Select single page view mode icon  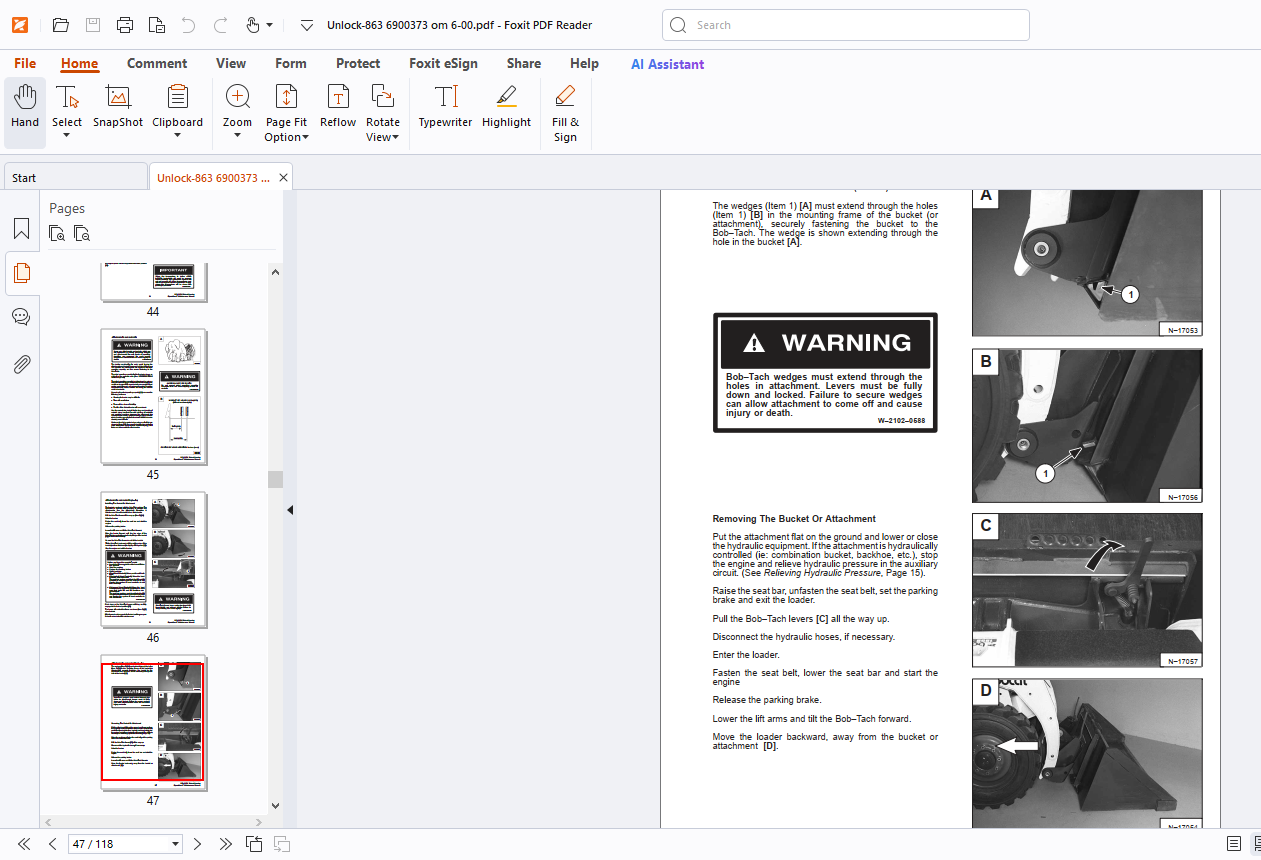tap(1234, 844)
